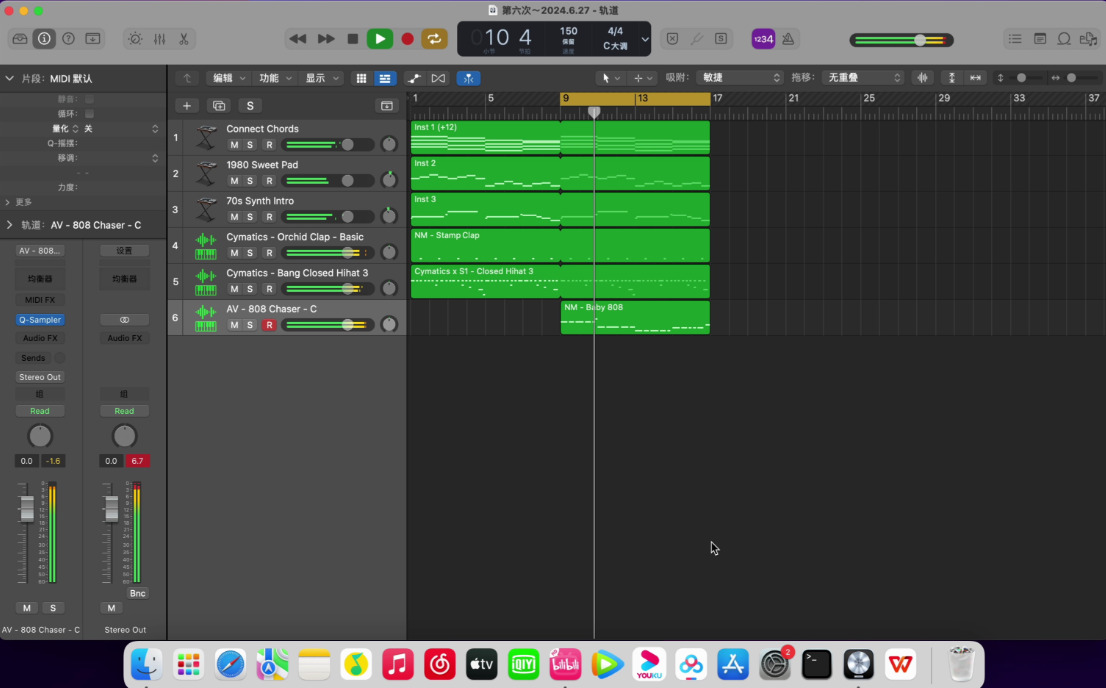
Task: Click the Smart Controls dial icon
Action: (135, 39)
